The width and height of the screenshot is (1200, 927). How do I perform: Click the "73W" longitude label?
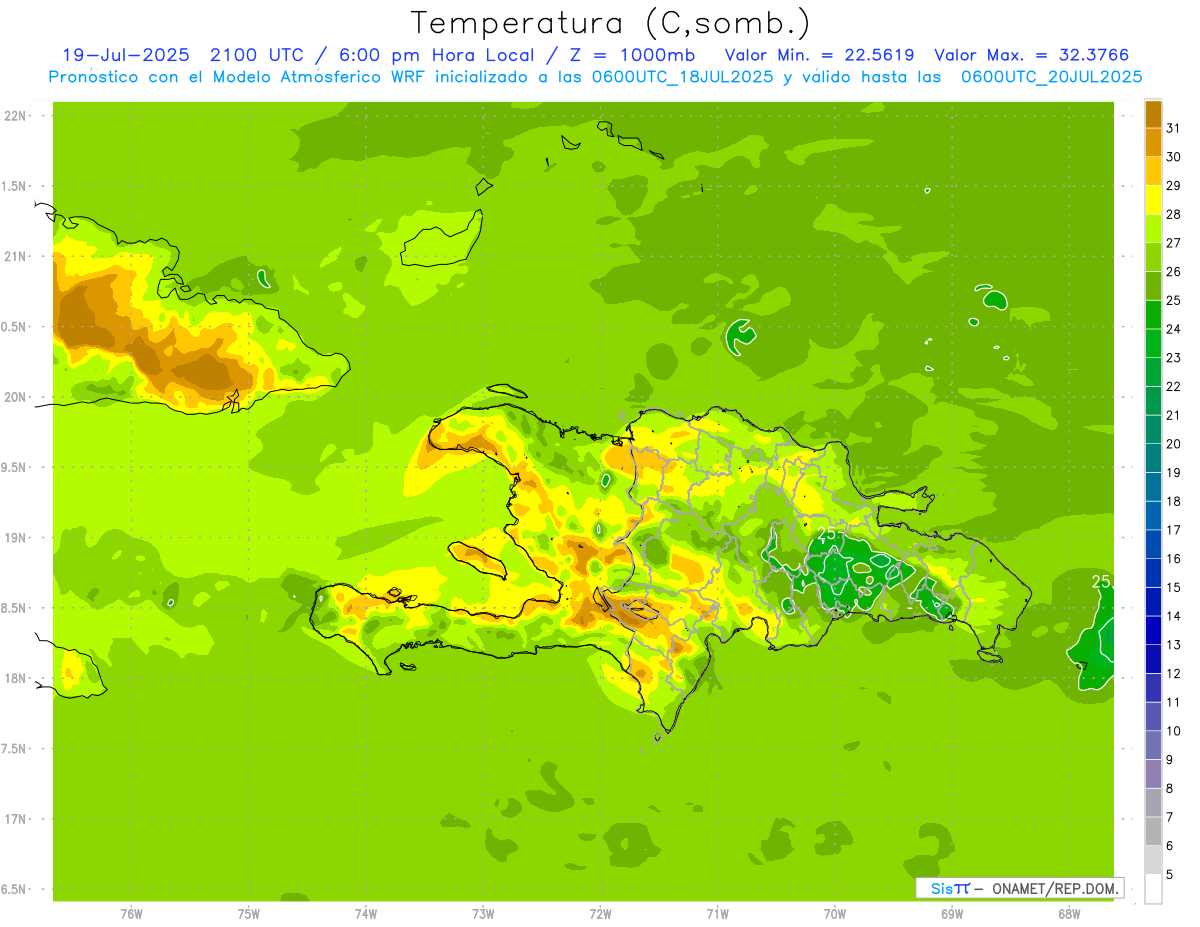coord(483,914)
